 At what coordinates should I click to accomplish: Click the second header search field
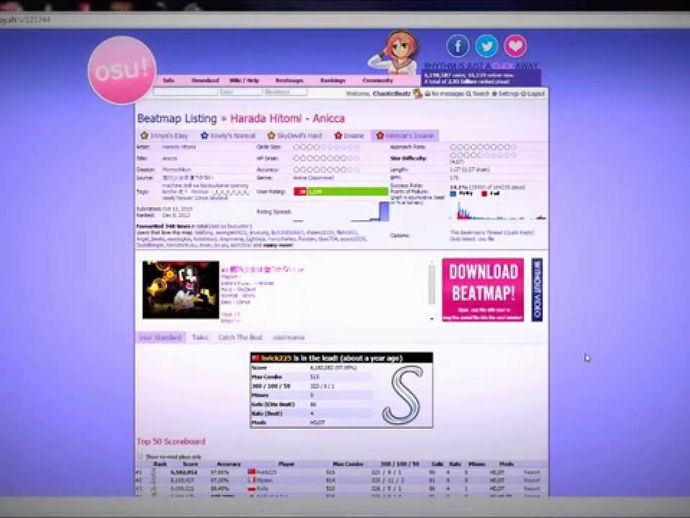point(241,92)
